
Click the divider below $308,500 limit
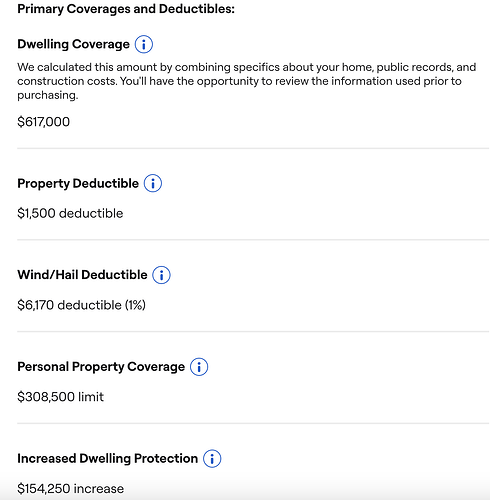pyautogui.click(x=253, y=423)
